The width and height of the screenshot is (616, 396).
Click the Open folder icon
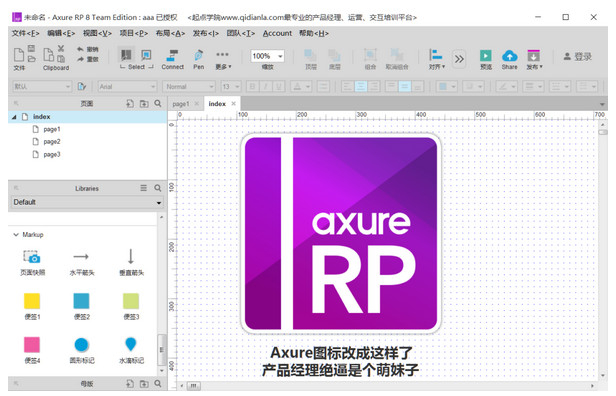pyautogui.click(x=31, y=59)
